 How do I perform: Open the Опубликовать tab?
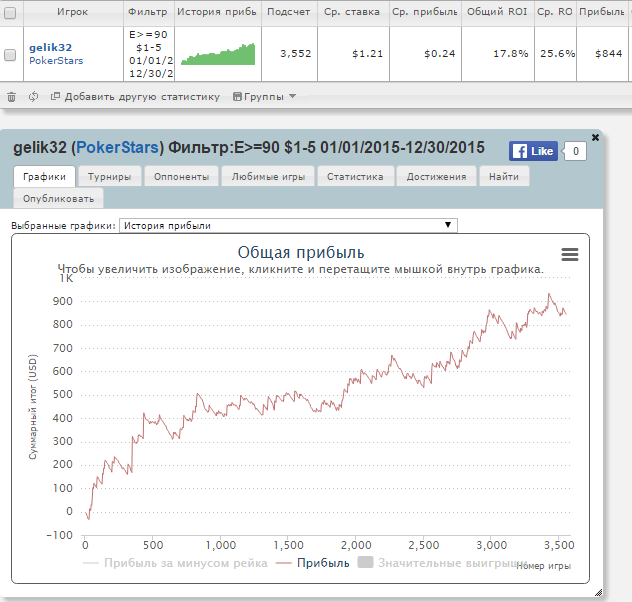[x=58, y=199]
